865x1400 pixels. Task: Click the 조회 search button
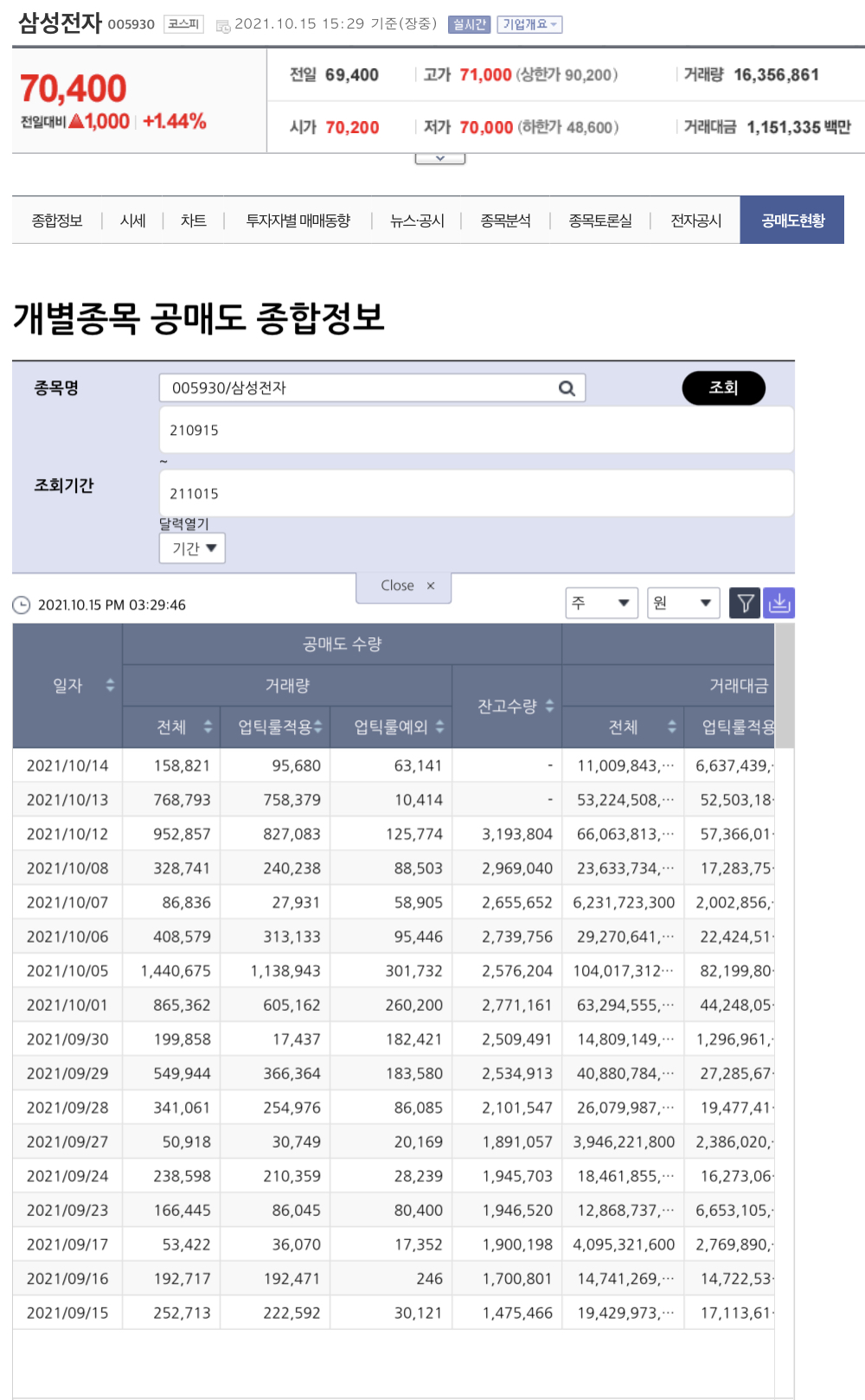(x=724, y=388)
